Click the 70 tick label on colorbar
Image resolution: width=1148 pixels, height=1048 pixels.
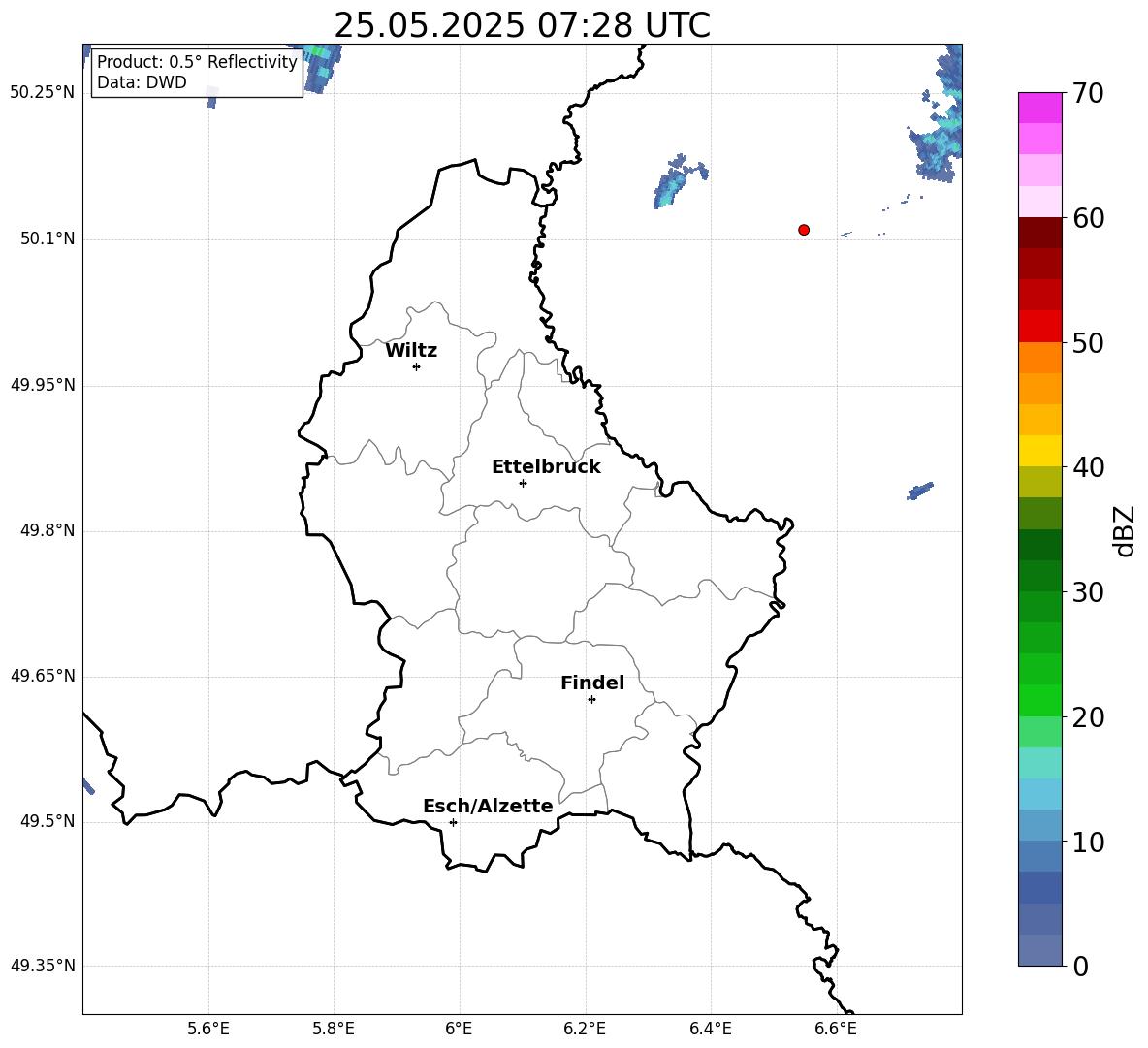1088,93
